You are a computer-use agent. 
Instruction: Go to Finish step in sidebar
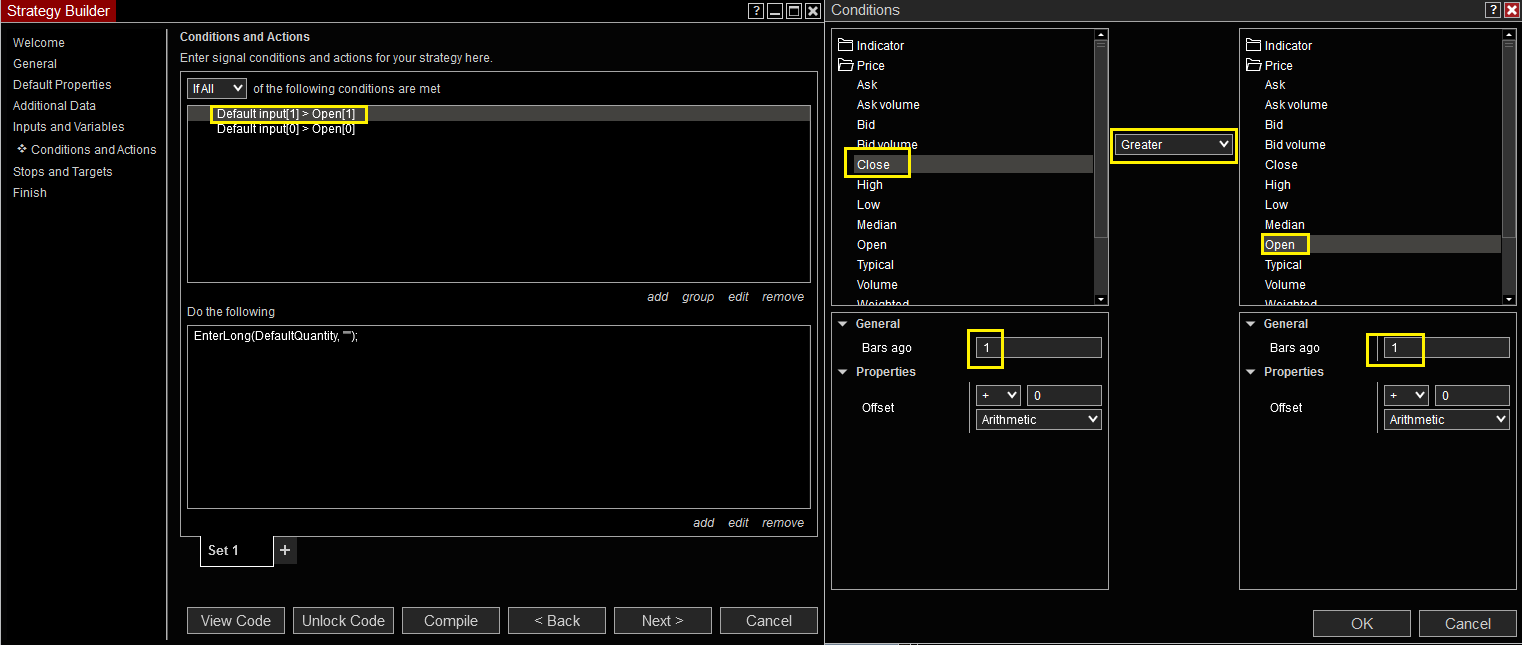pos(30,193)
